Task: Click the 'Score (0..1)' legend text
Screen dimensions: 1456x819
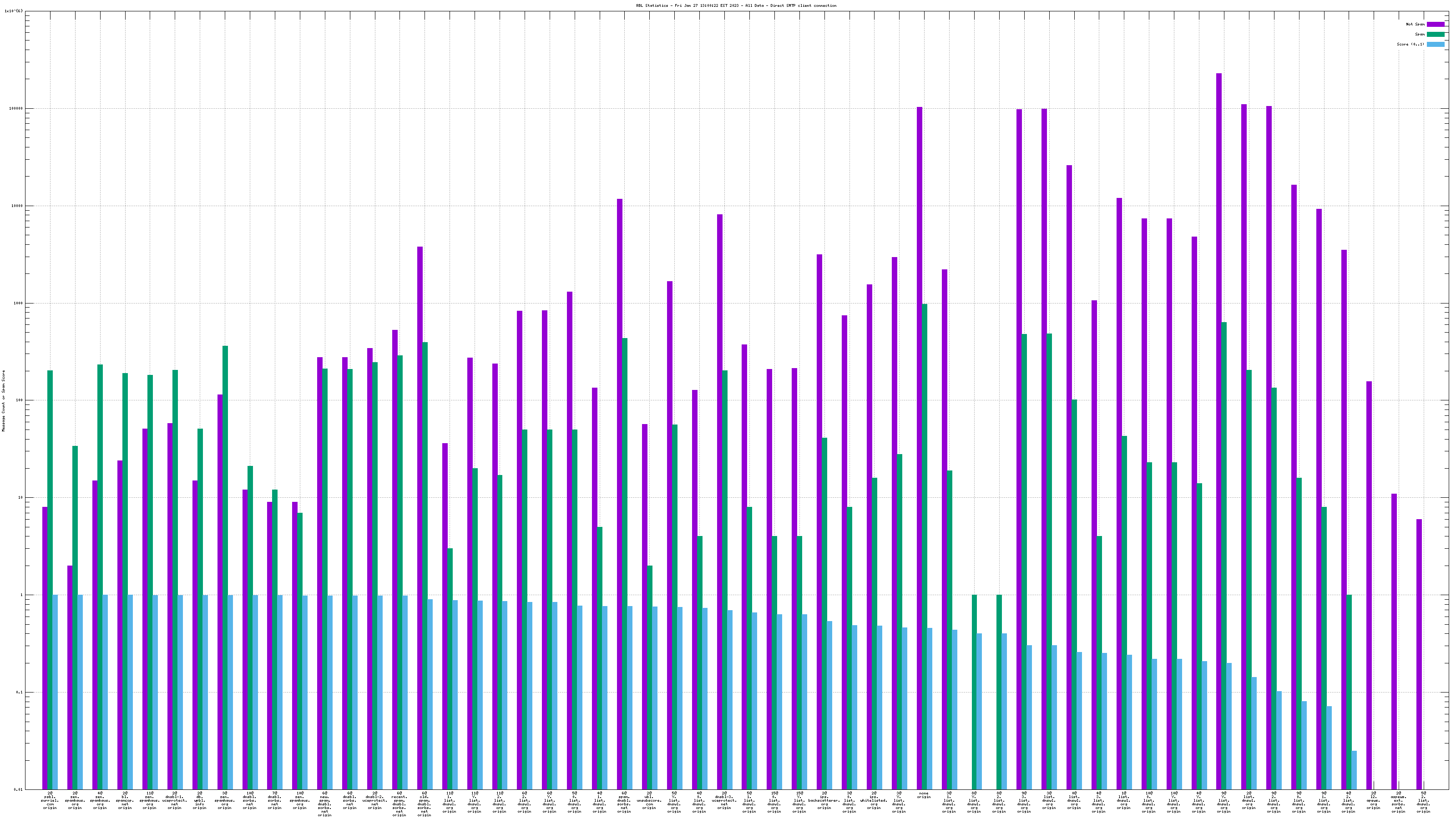Action: [1410, 44]
